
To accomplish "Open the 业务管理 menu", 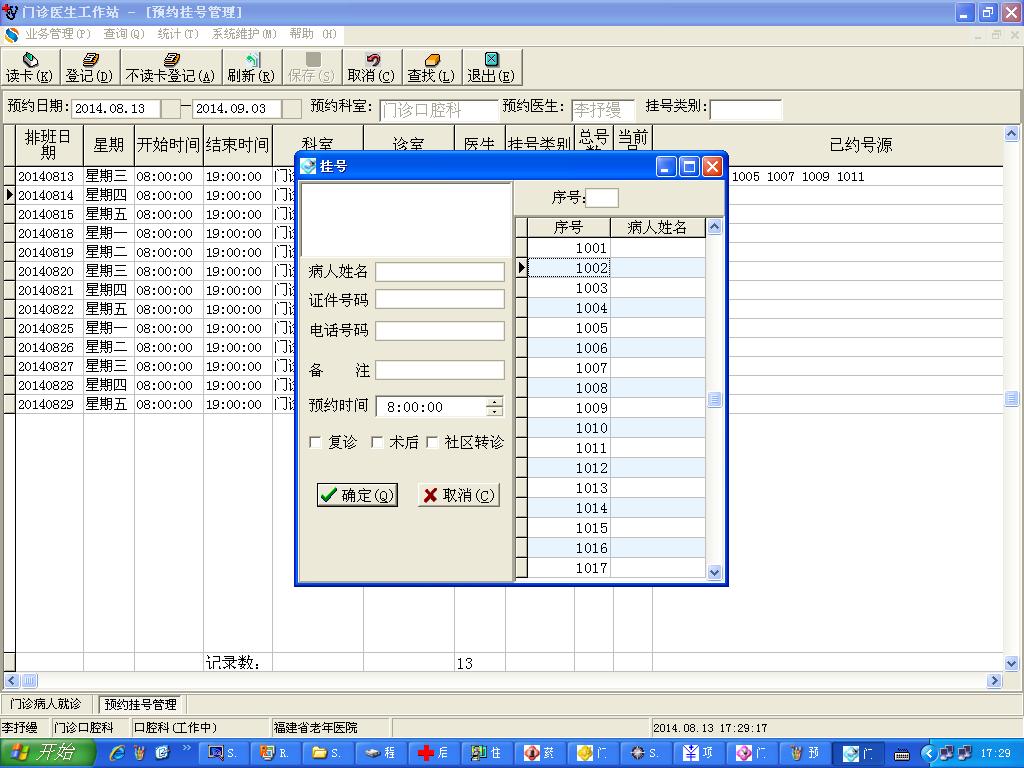I will (57, 34).
